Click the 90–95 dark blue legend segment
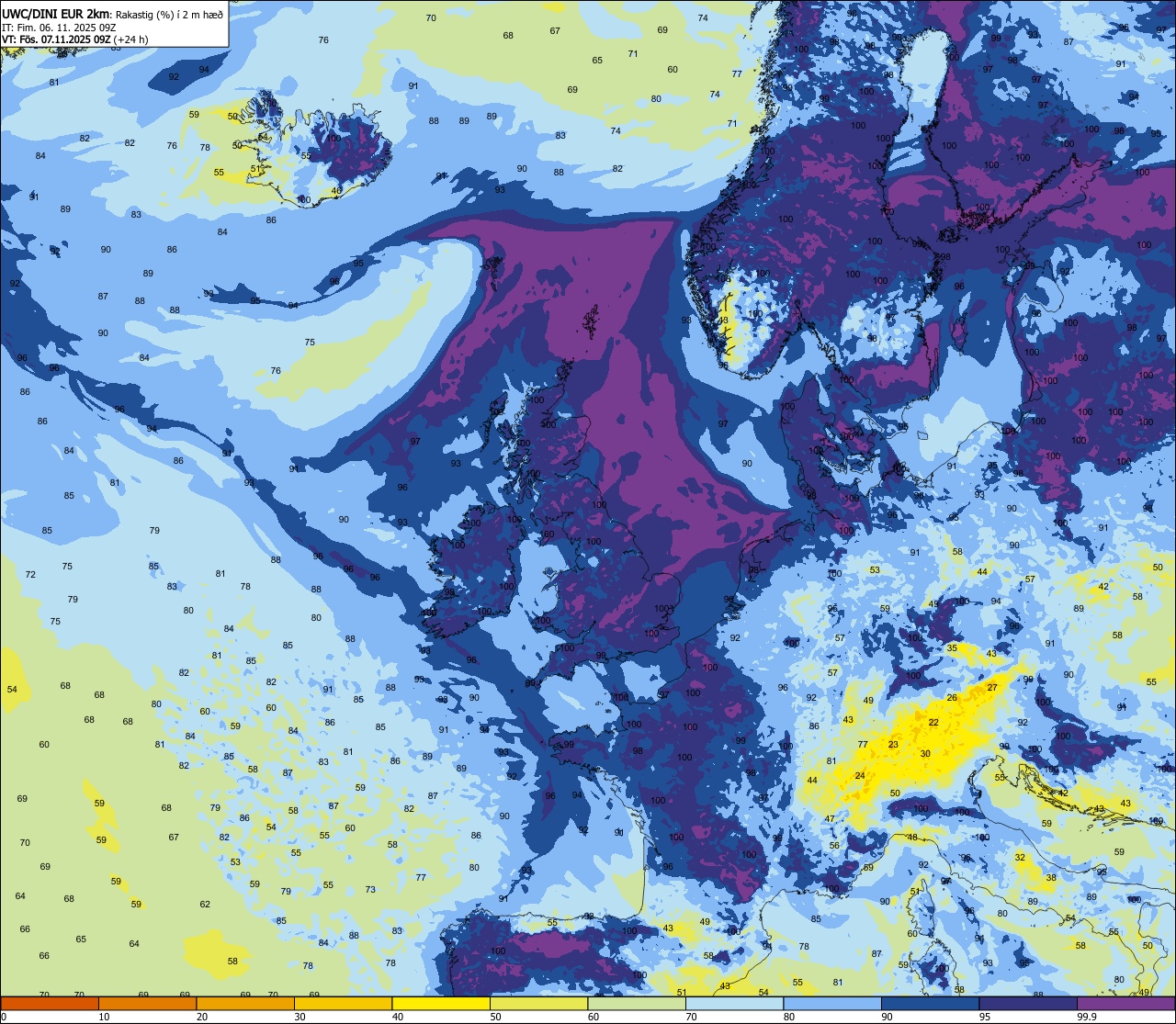1176x1024 pixels. (930, 1003)
